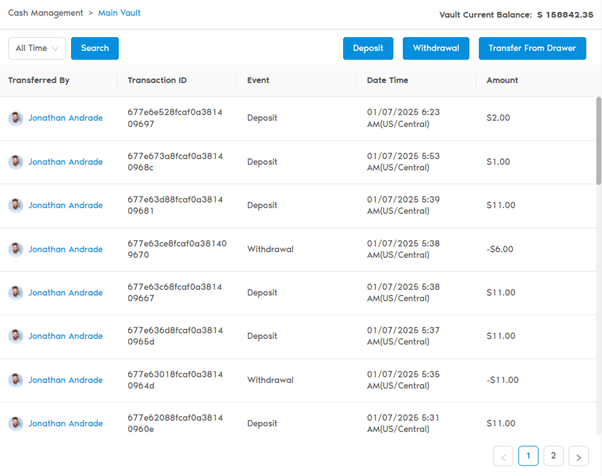Open the Withdrawal button

click(435, 48)
